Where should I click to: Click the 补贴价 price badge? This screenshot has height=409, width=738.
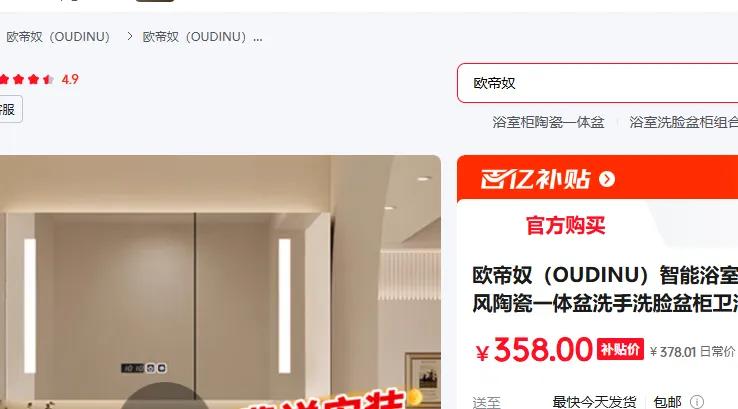(620, 349)
